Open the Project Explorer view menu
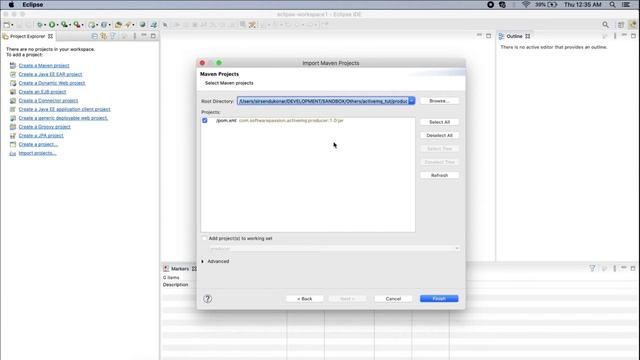The image size is (640, 360). pyautogui.click(x=135, y=36)
